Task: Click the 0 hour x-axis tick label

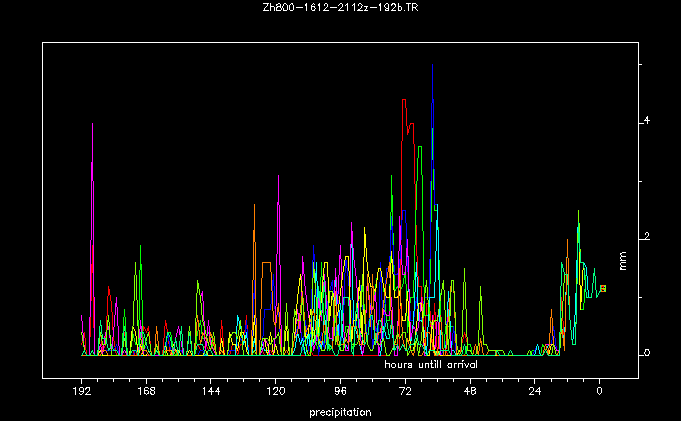Action: coord(599,394)
